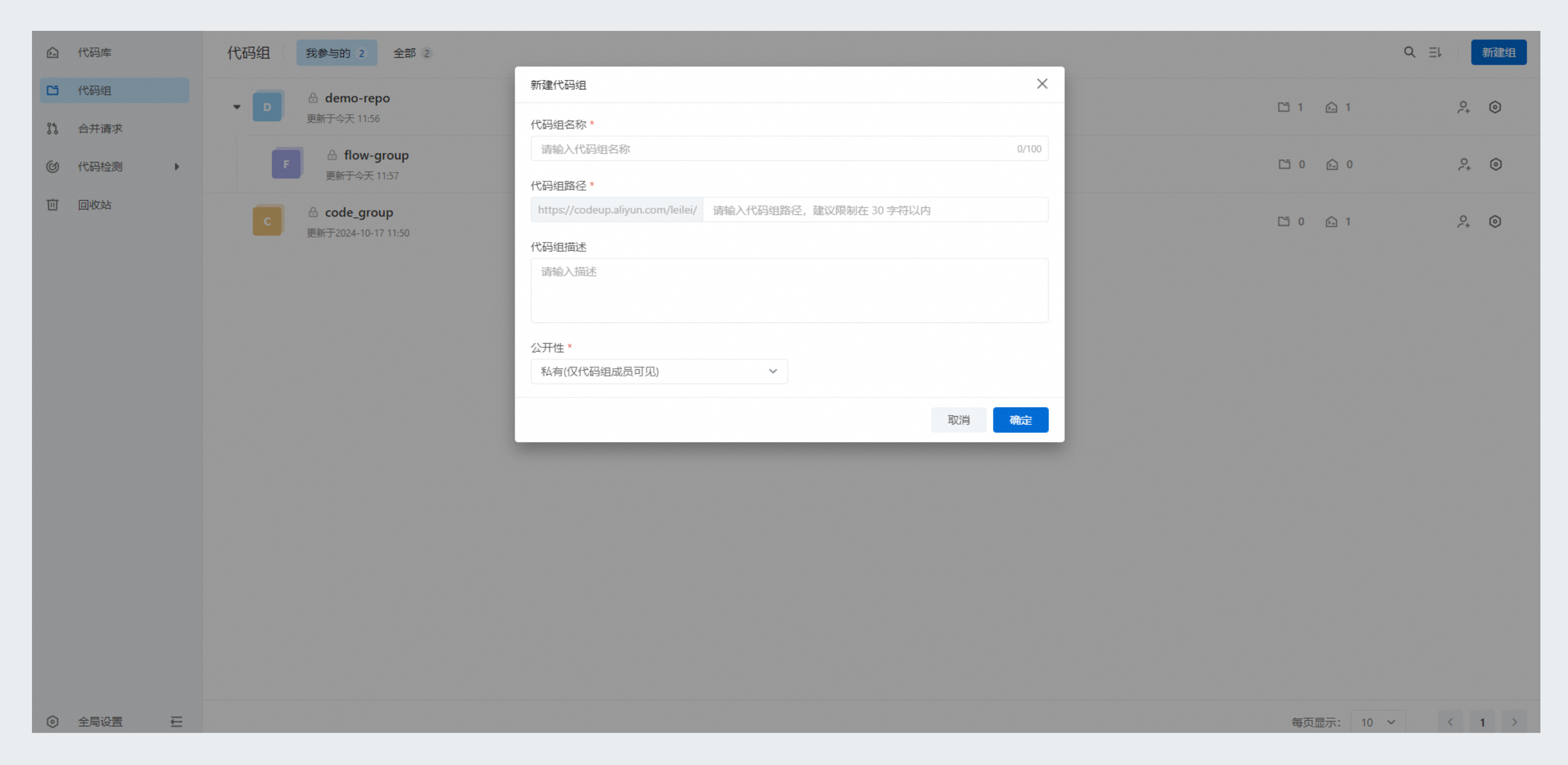Select 代码组 in the sidebar
This screenshot has height=765, width=1568.
115,90
